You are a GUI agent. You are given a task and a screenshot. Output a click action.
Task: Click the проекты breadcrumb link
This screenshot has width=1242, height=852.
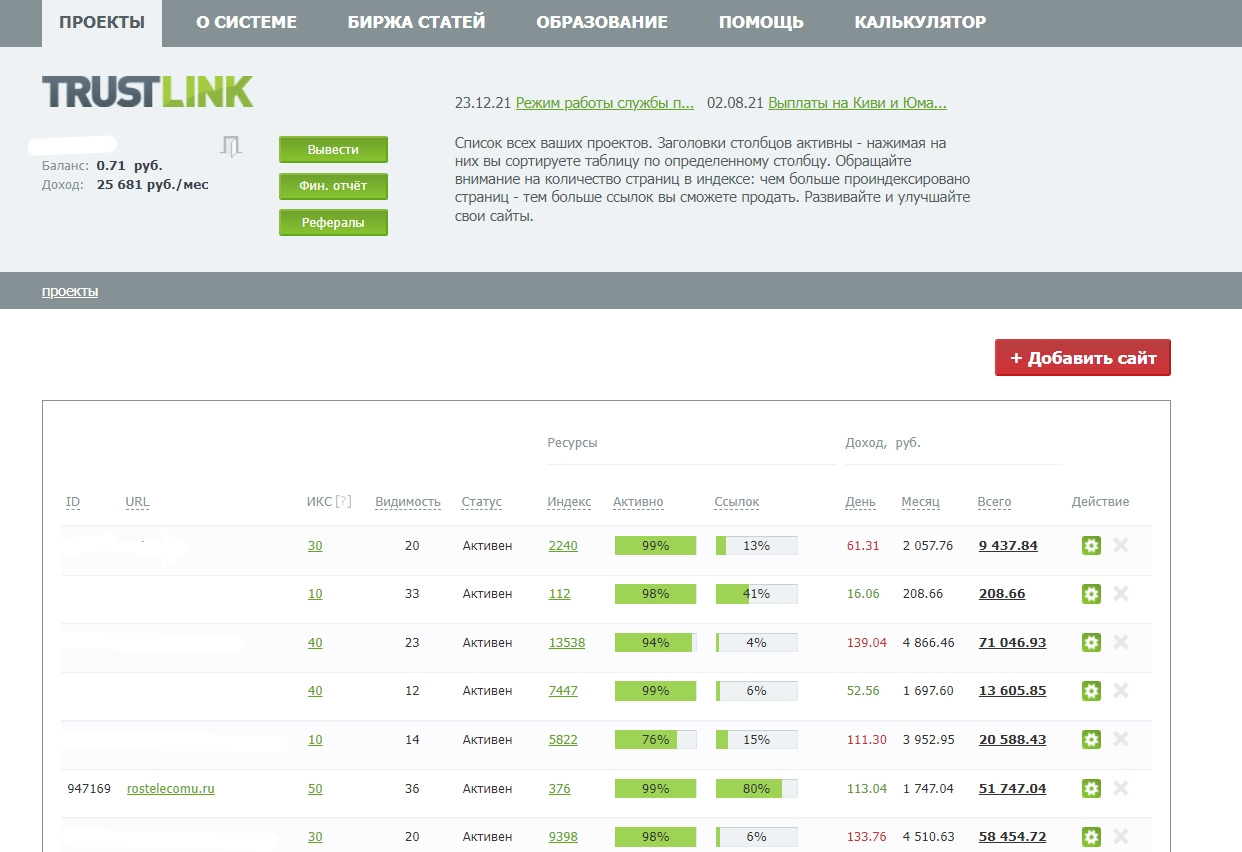coord(70,291)
